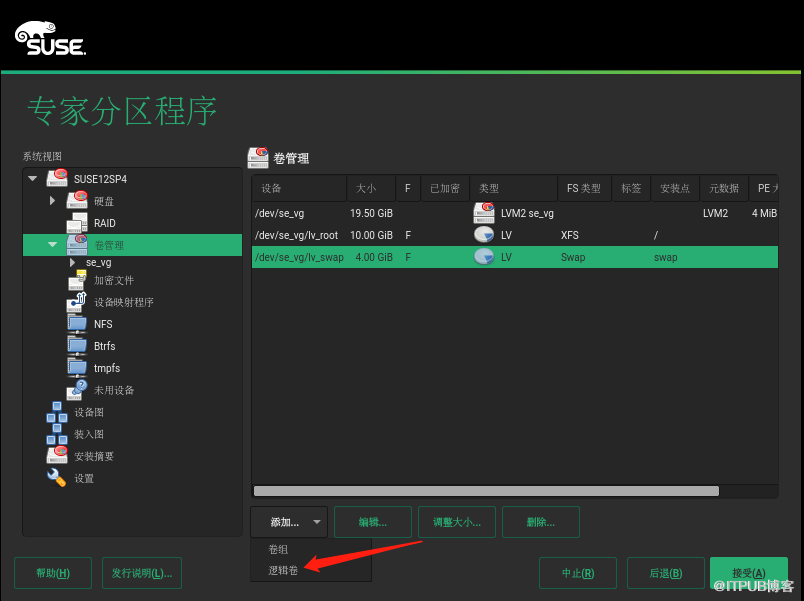Click the volume management header icon
The width and height of the screenshot is (804, 601).
coord(258,158)
